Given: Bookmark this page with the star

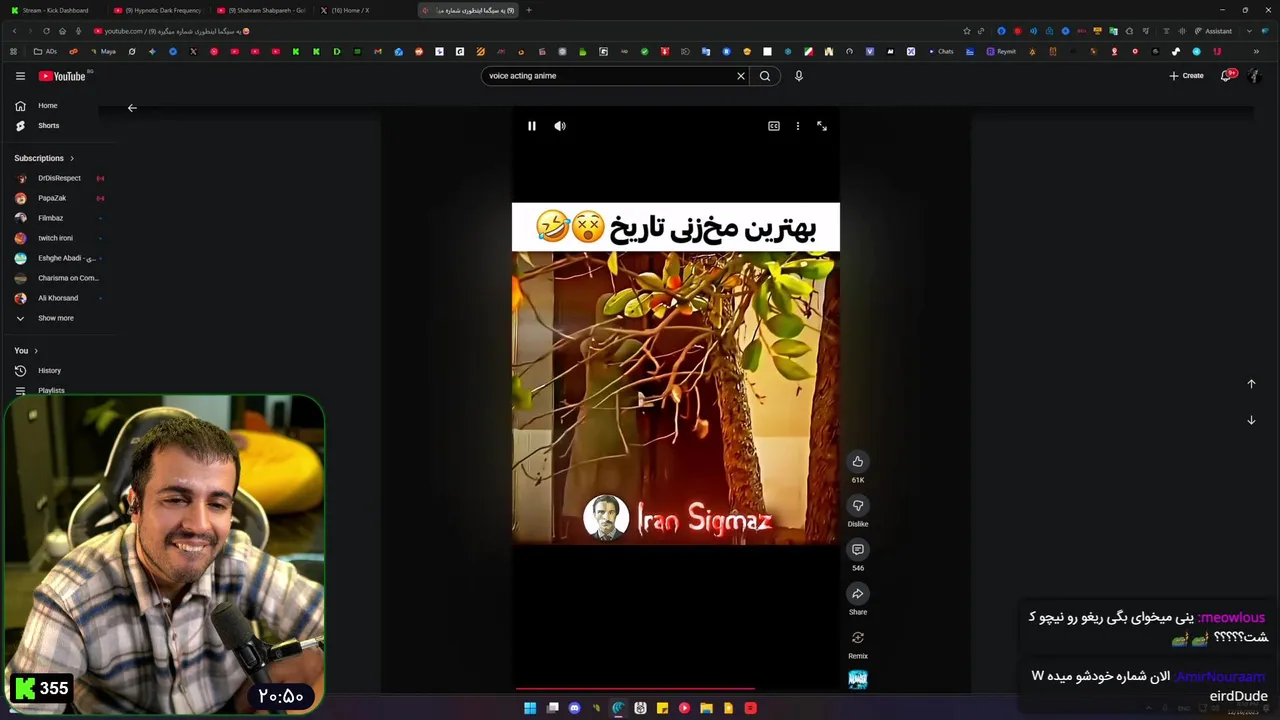Looking at the screenshot, I should (x=966, y=31).
